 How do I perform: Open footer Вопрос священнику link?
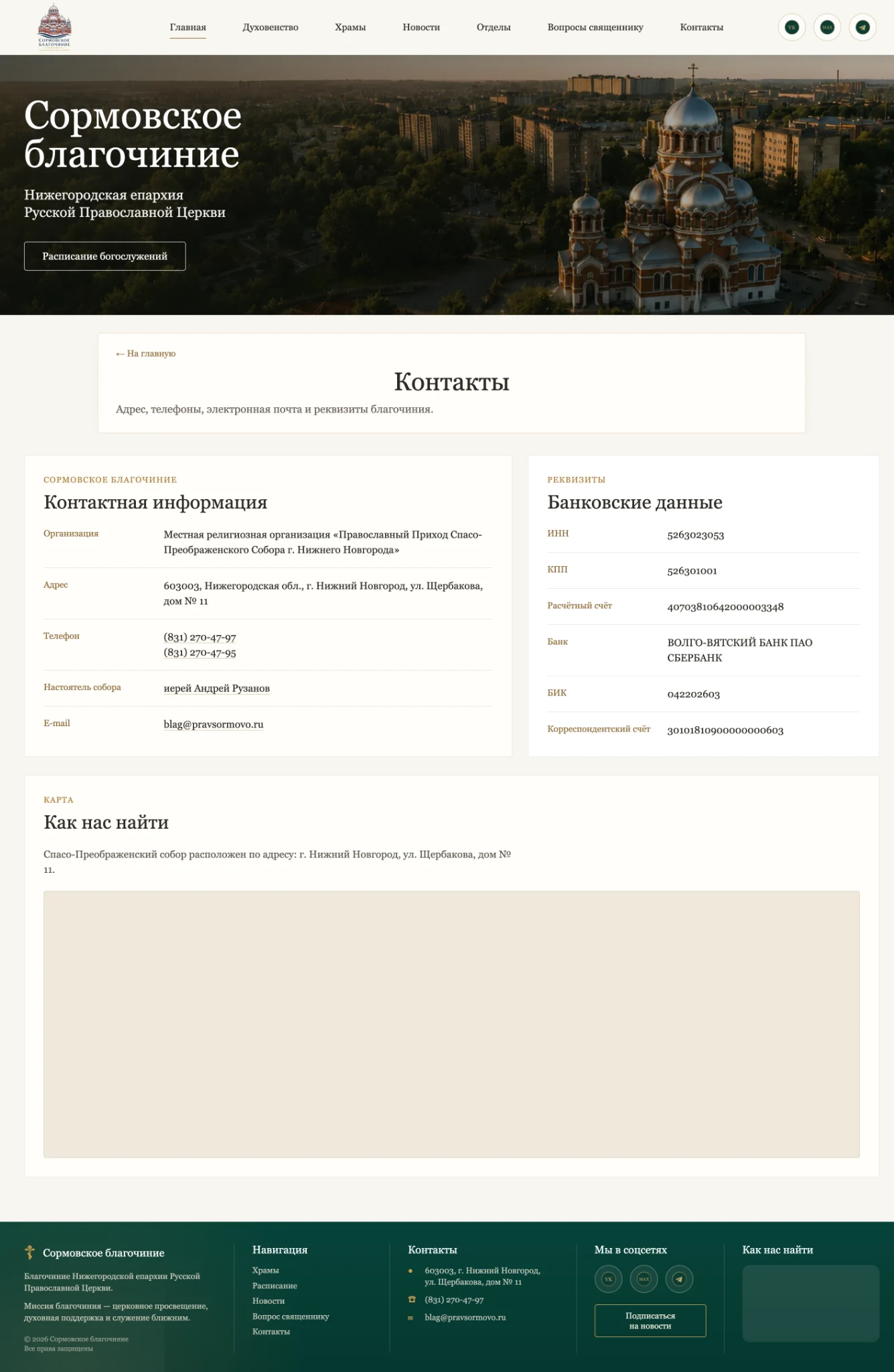pyautogui.click(x=291, y=1316)
